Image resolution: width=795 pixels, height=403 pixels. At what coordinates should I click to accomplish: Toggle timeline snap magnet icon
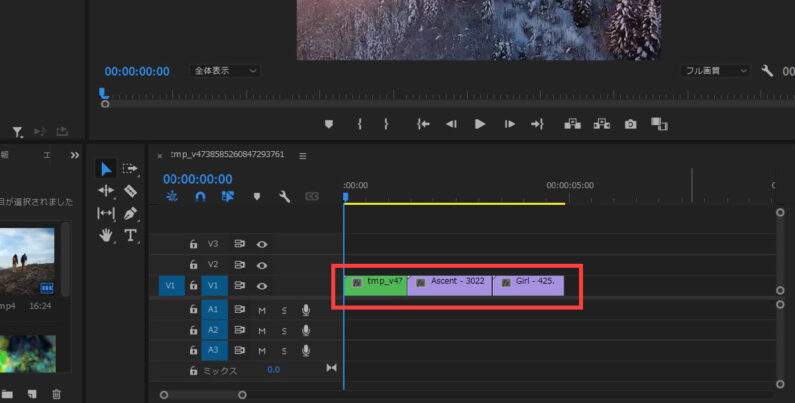click(200, 197)
